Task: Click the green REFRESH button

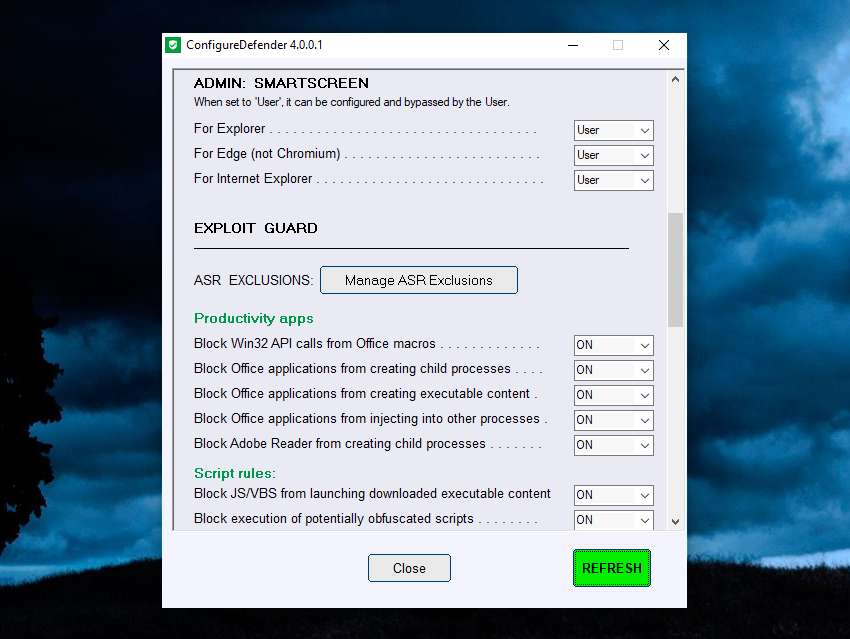Action: click(x=612, y=568)
